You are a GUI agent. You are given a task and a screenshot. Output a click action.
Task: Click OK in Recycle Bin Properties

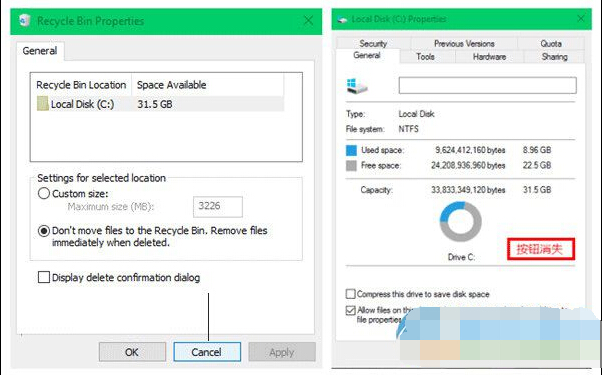132,352
